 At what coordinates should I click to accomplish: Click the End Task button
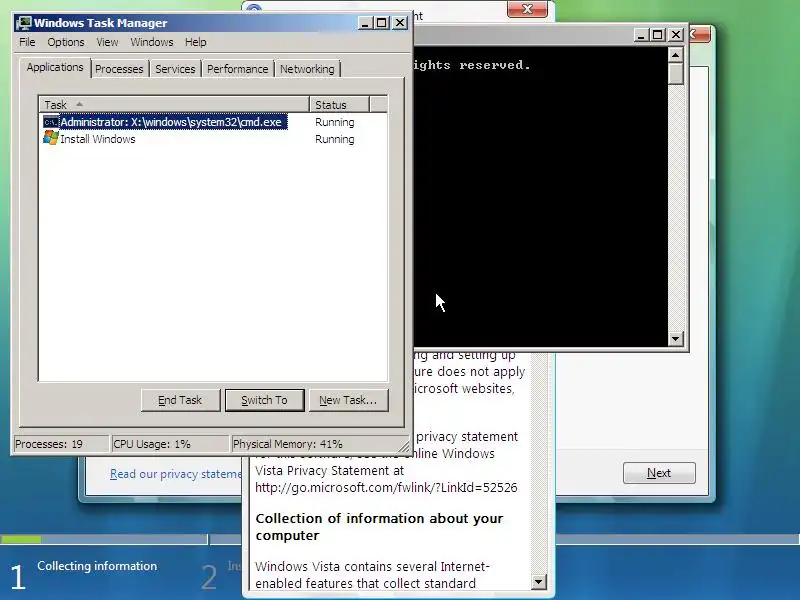point(181,400)
